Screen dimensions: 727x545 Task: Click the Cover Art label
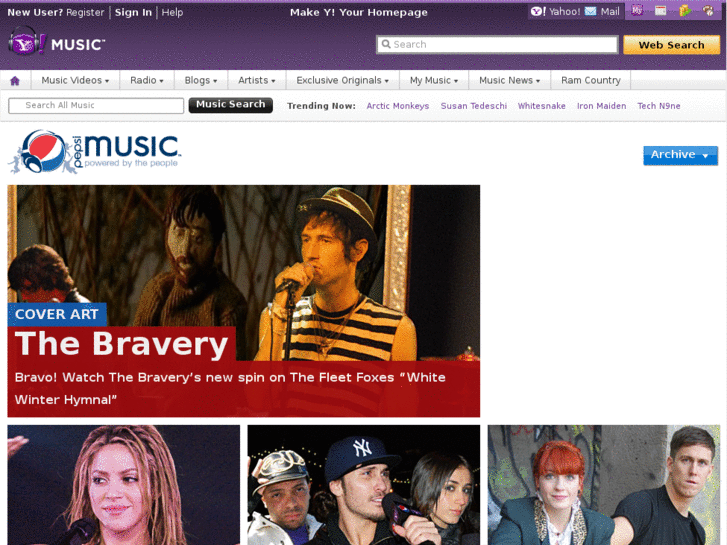[x=57, y=314]
